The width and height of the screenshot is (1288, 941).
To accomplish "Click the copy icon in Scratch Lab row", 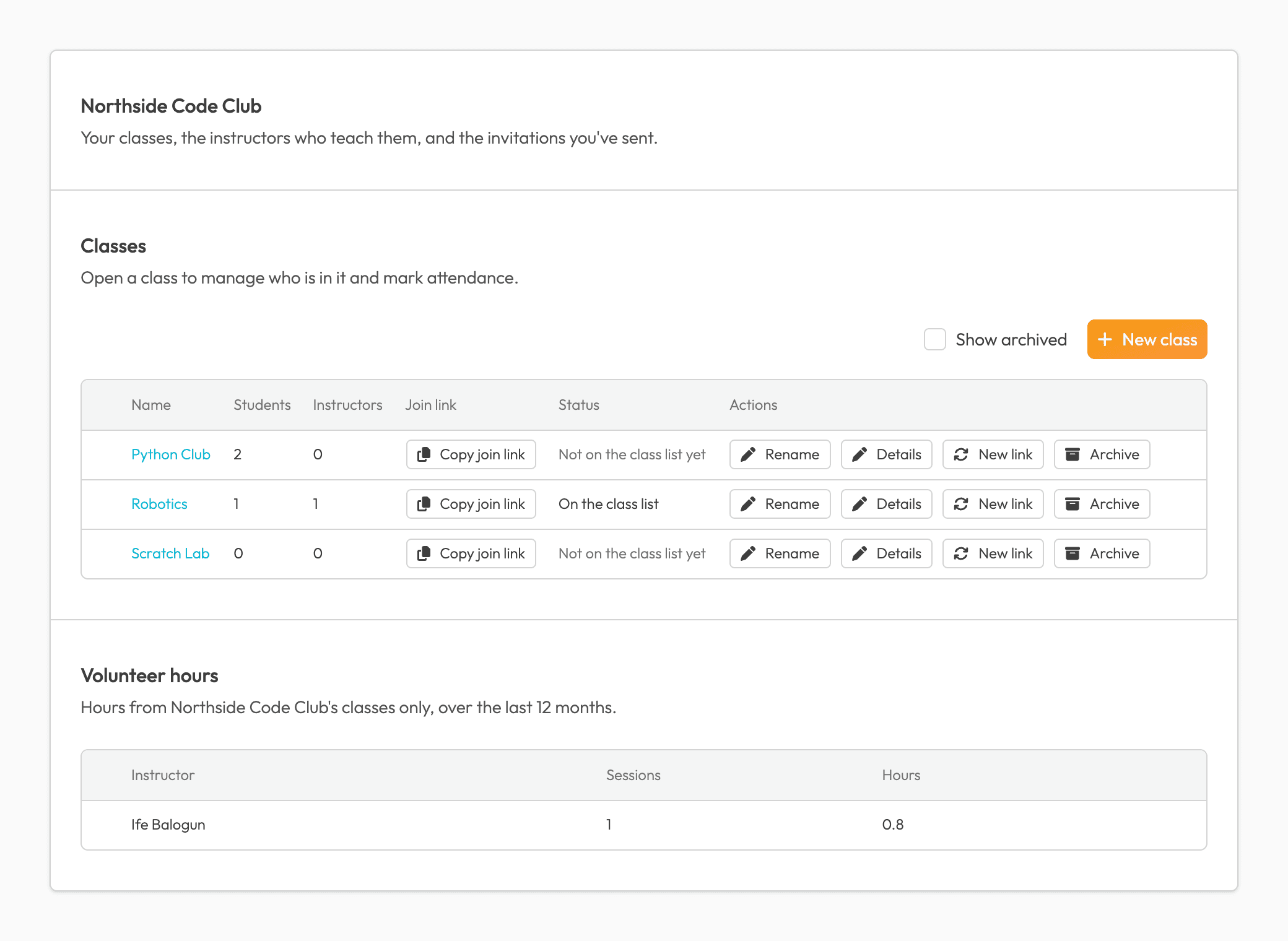I will [x=424, y=553].
